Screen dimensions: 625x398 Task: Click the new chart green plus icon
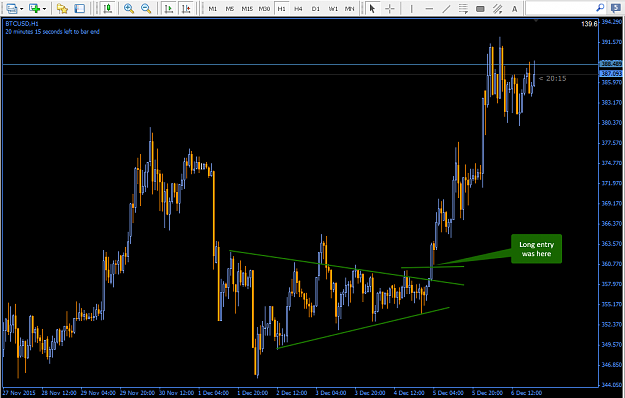click(34, 8)
